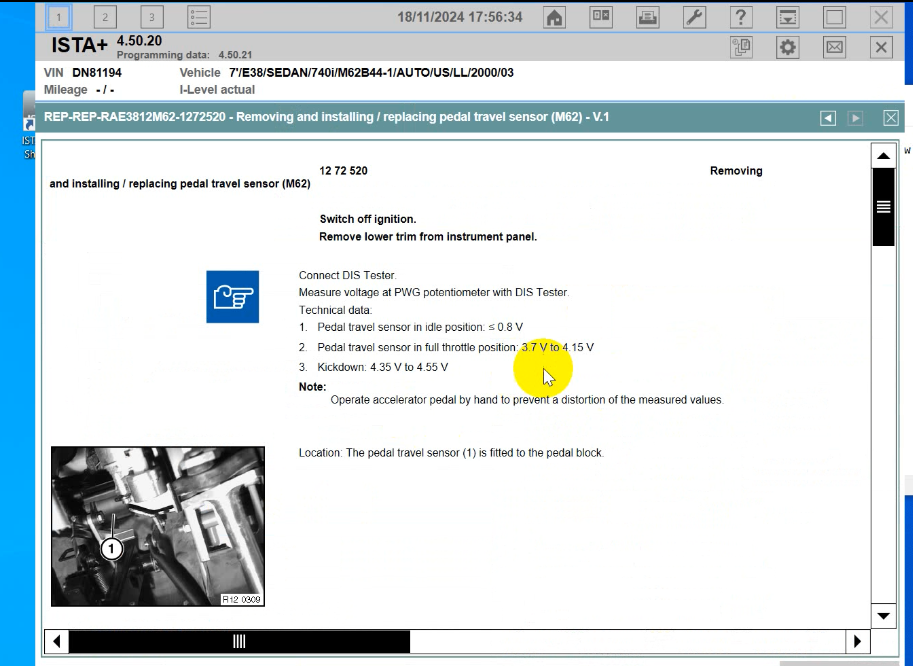913x666 pixels.
Task: Click the blue pointing-hand note icon
Action: click(232, 296)
